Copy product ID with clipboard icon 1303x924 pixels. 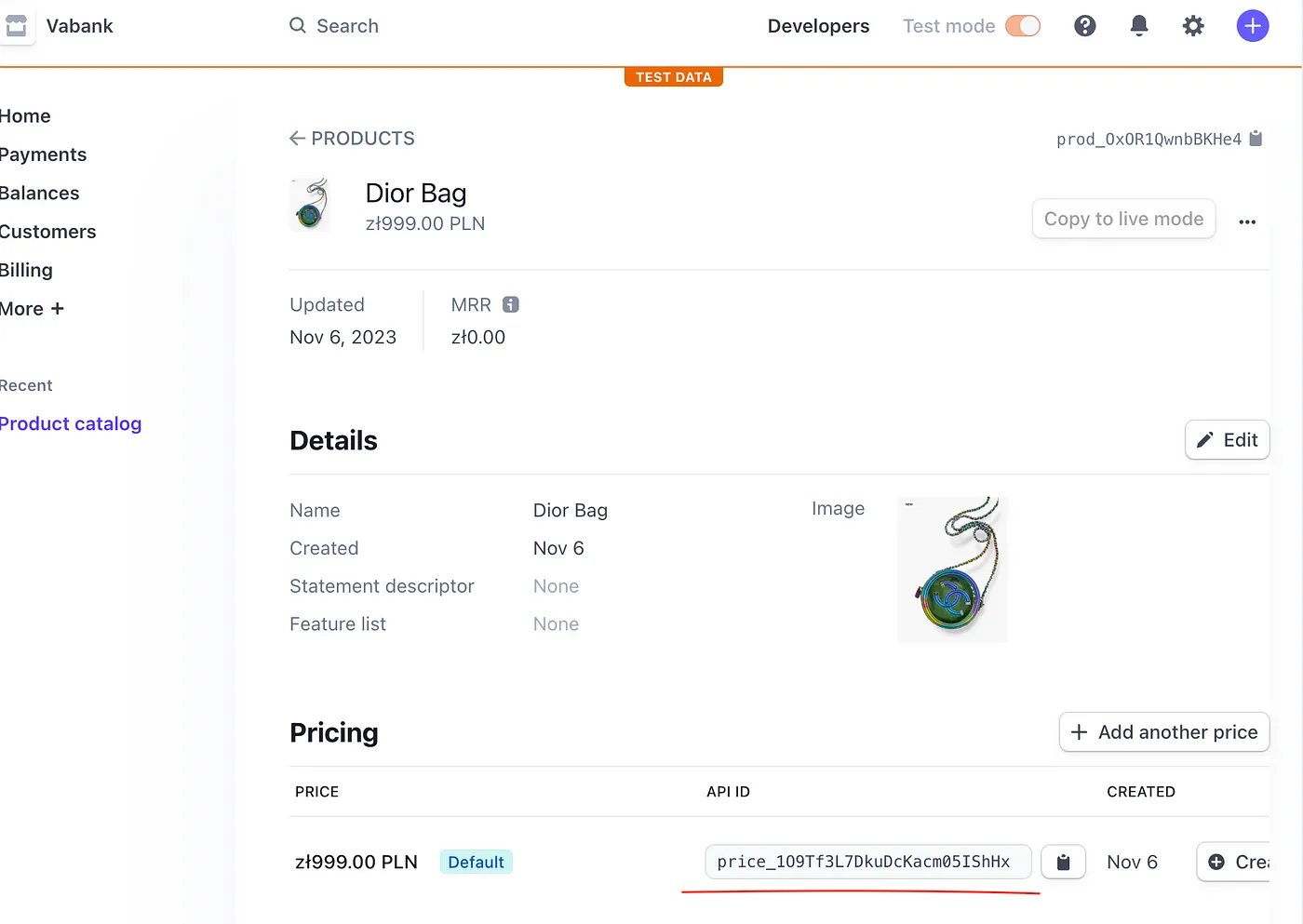pos(1256,139)
